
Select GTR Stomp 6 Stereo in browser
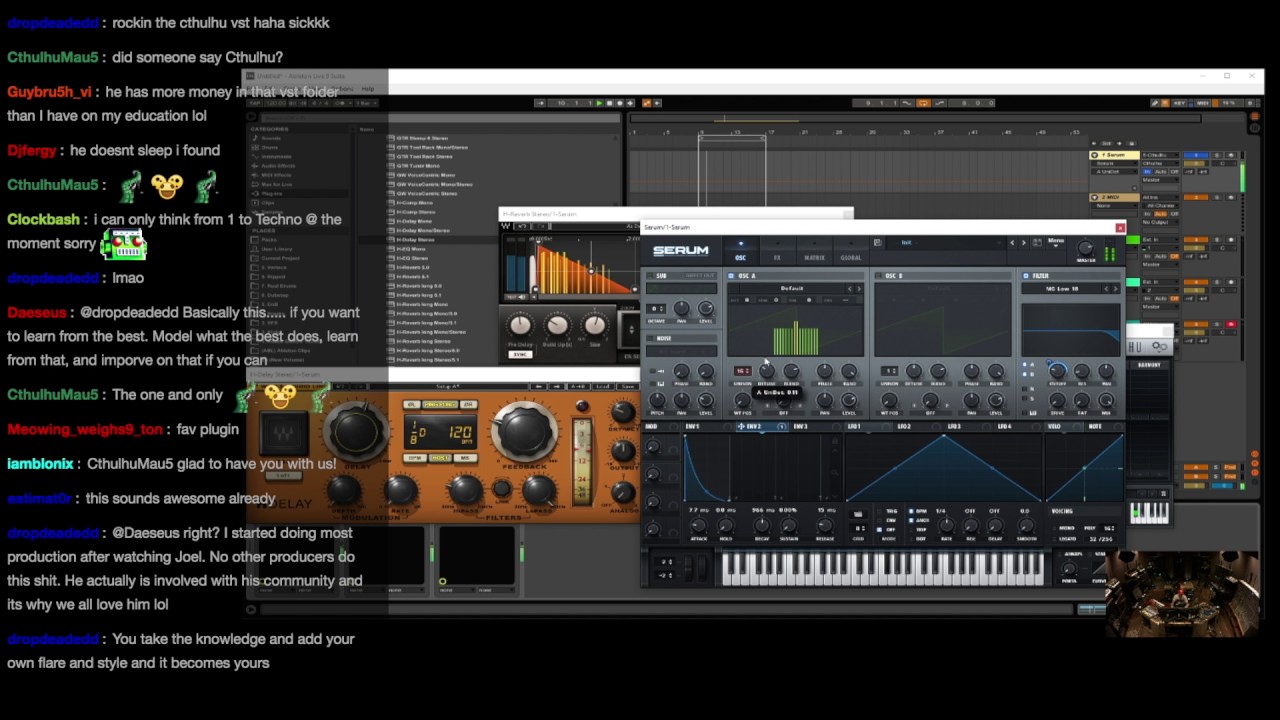pyautogui.click(x=422, y=138)
